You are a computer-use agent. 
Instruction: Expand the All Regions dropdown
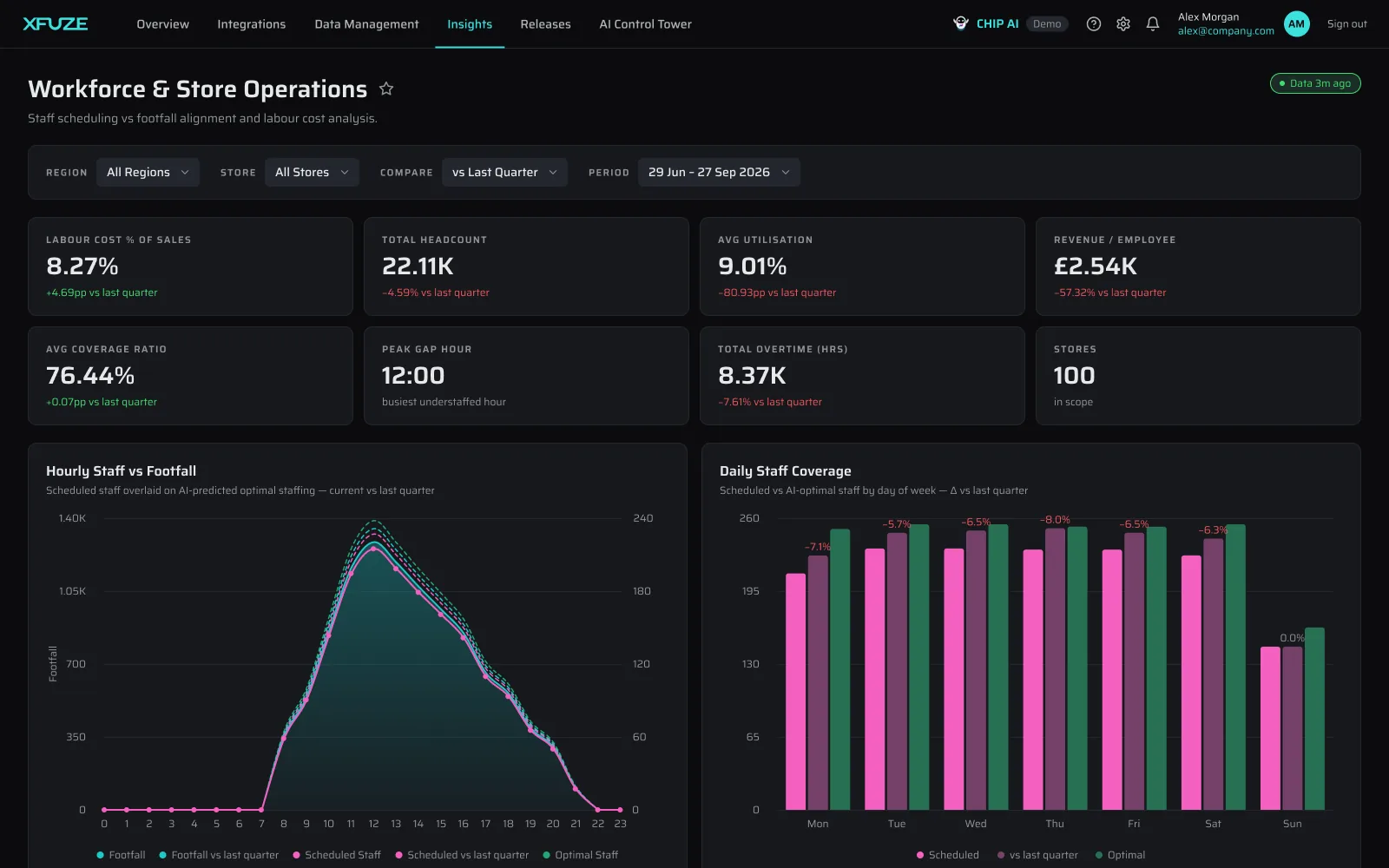tap(148, 172)
